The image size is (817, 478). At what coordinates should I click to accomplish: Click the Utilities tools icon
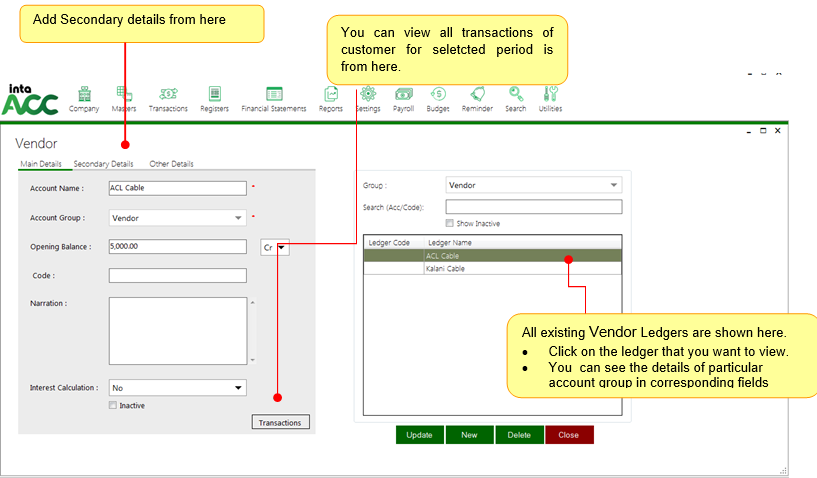(550, 96)
